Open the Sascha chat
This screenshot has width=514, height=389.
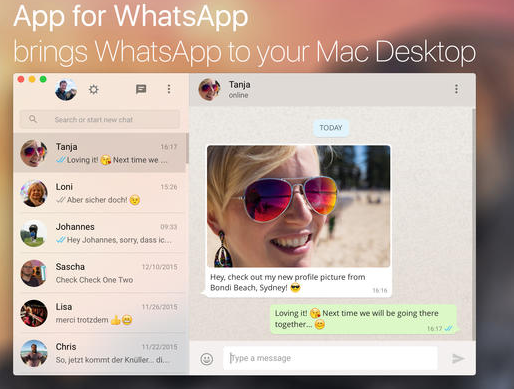[x=100, y=273]
